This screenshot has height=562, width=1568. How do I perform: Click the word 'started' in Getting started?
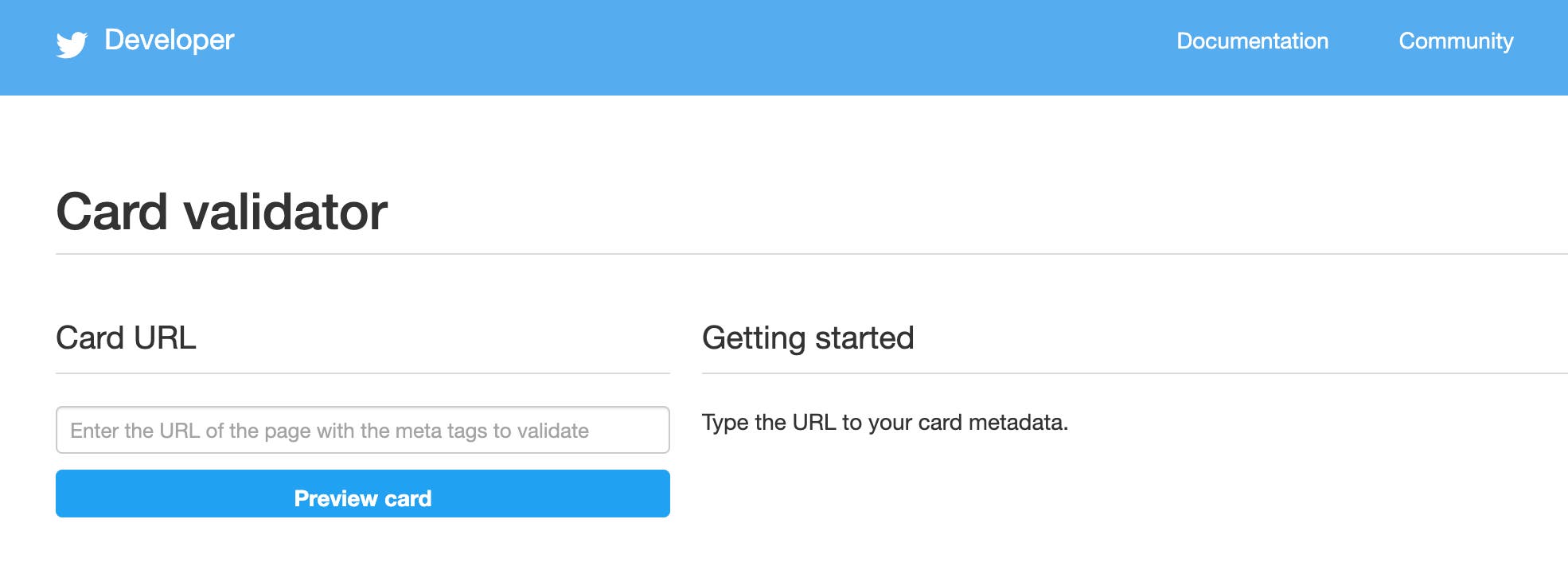pyautogui.click(x=864, y=338)
